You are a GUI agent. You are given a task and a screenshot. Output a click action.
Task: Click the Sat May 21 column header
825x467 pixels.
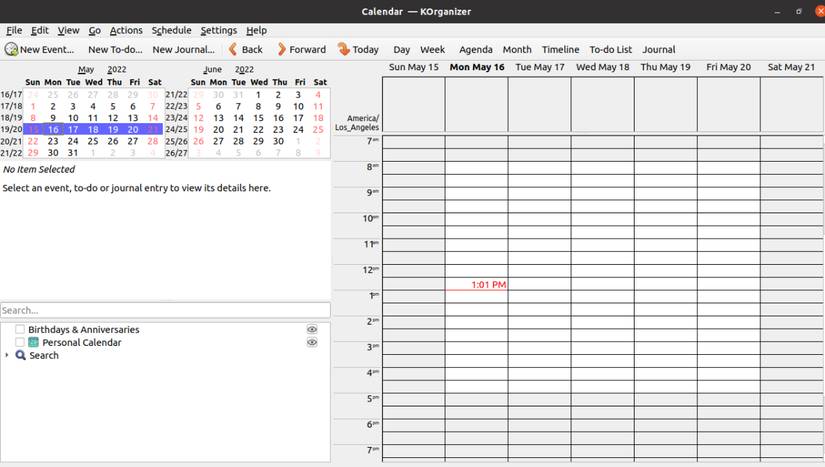click(x=791, y=67)
